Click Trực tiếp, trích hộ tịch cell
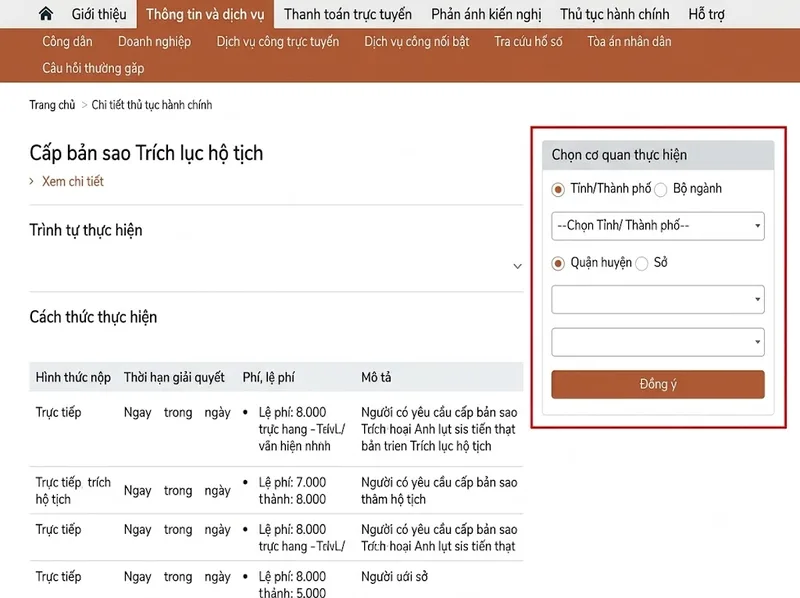The height and width of the screenshot is (598, 800). click(x=73, y=490)
